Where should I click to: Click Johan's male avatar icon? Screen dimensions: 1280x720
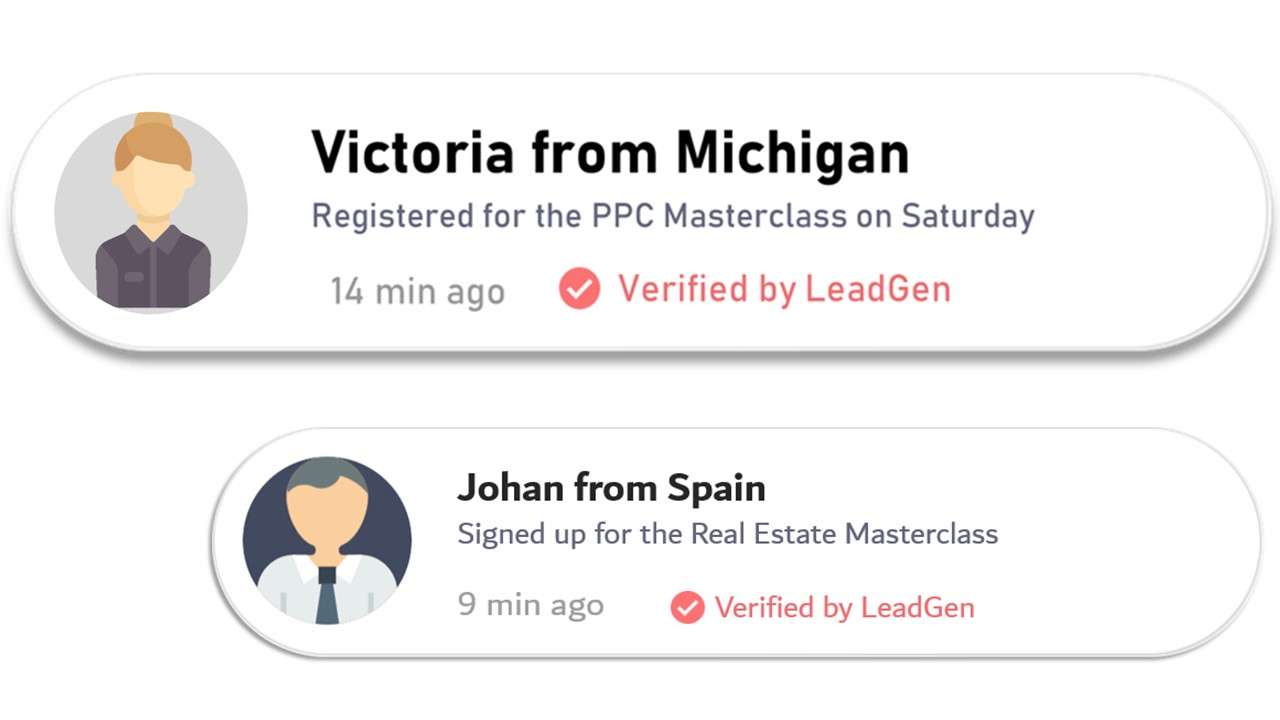(327, 541)
